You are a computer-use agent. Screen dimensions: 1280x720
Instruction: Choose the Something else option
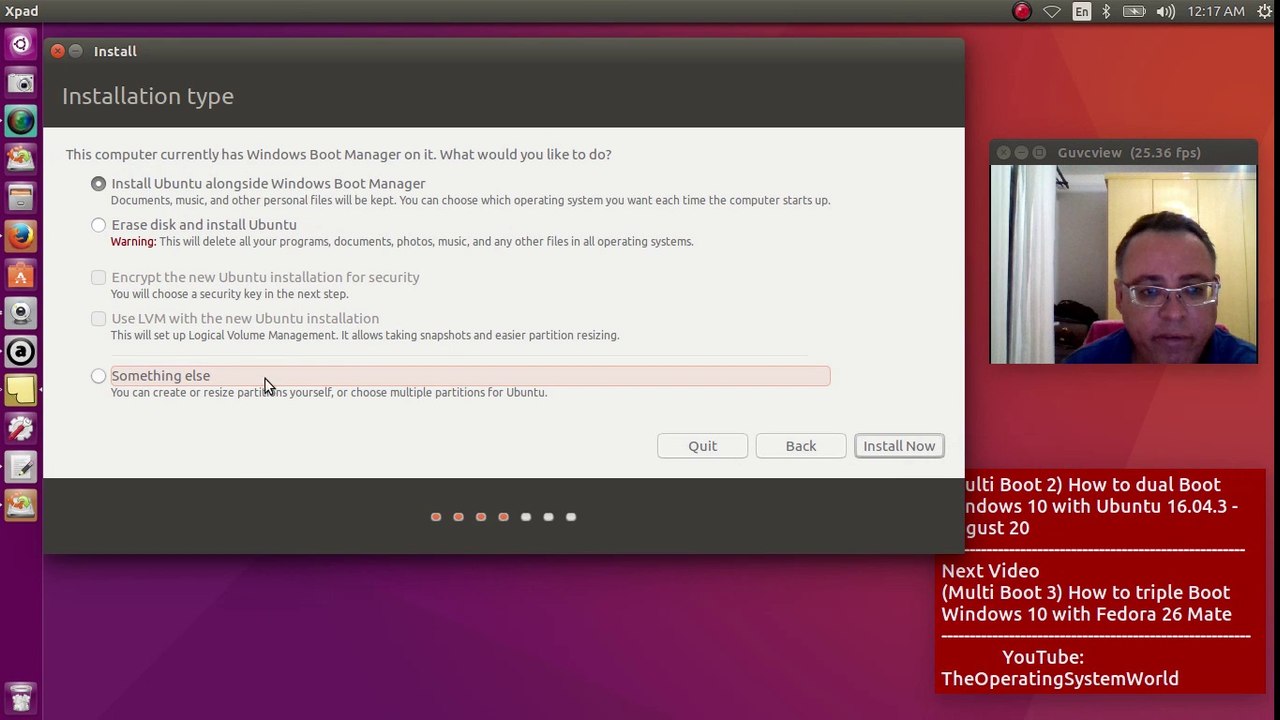(x=98, y=376)
